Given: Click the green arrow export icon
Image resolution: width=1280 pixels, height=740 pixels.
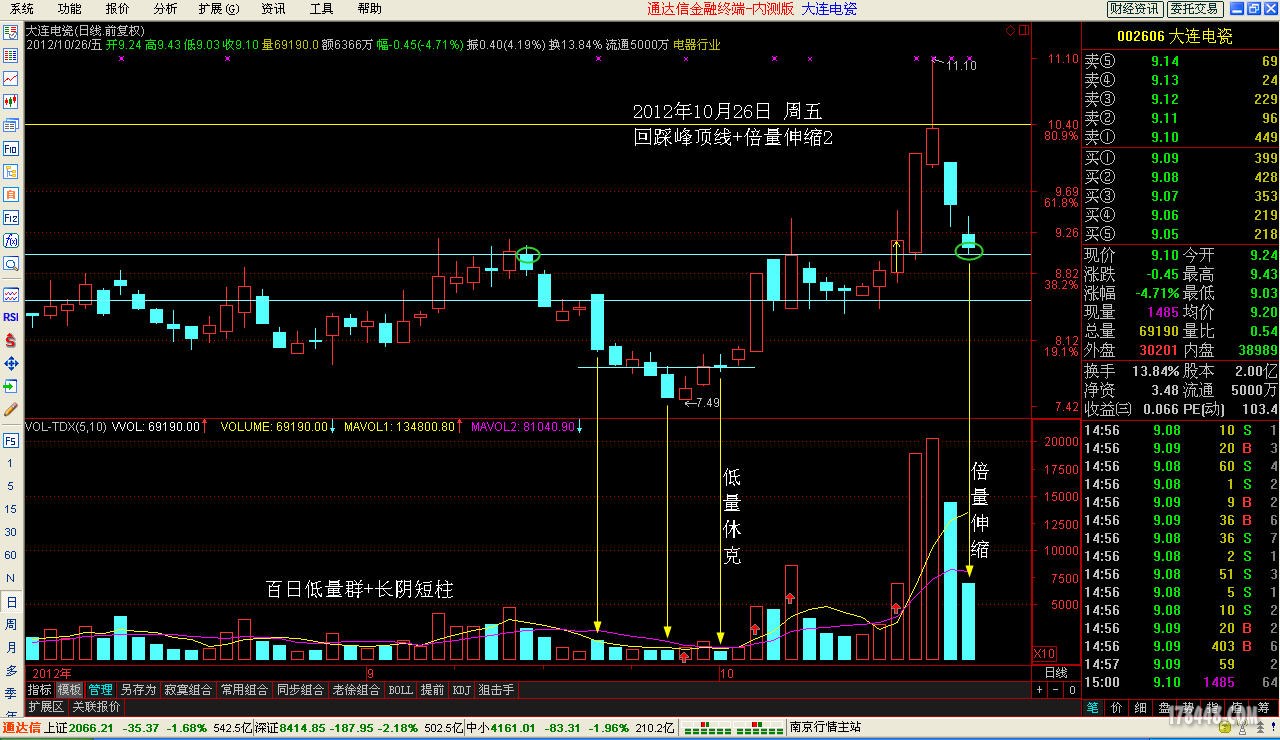Looking at the screenshot, I should [x=11, y=386].
